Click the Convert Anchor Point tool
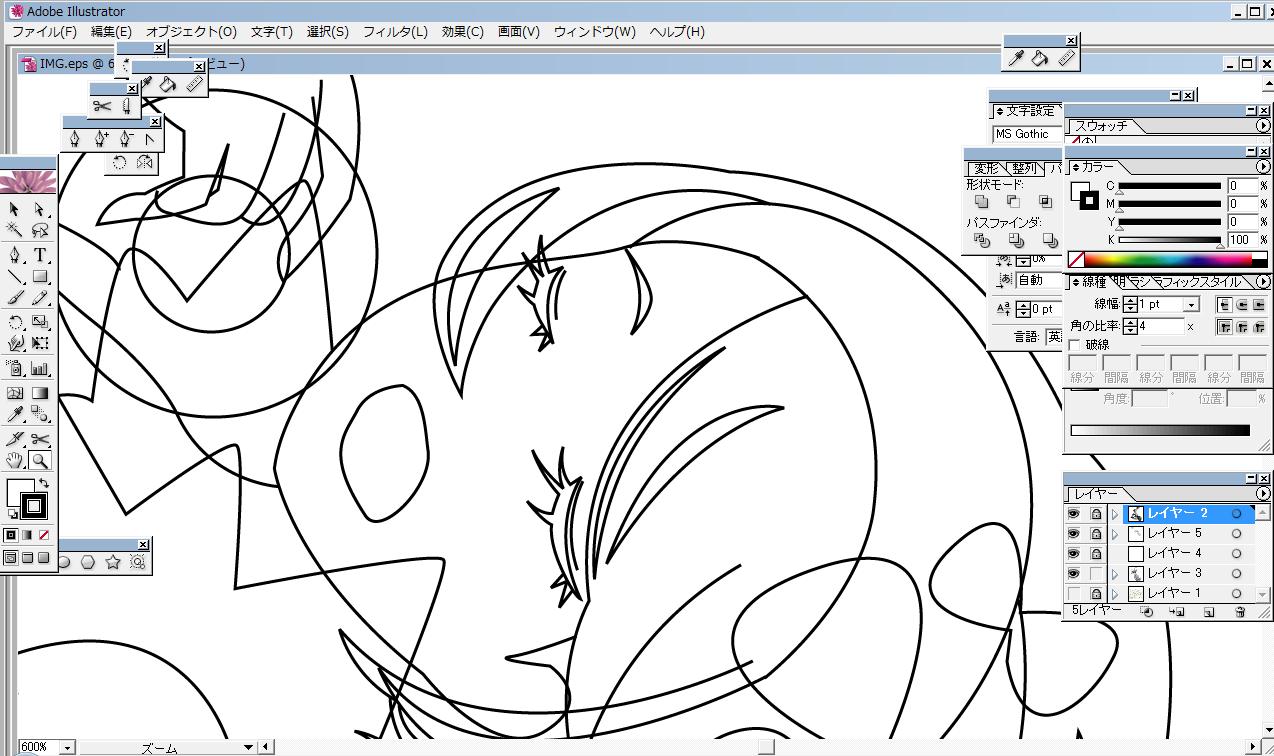 (x=150, y=139)
